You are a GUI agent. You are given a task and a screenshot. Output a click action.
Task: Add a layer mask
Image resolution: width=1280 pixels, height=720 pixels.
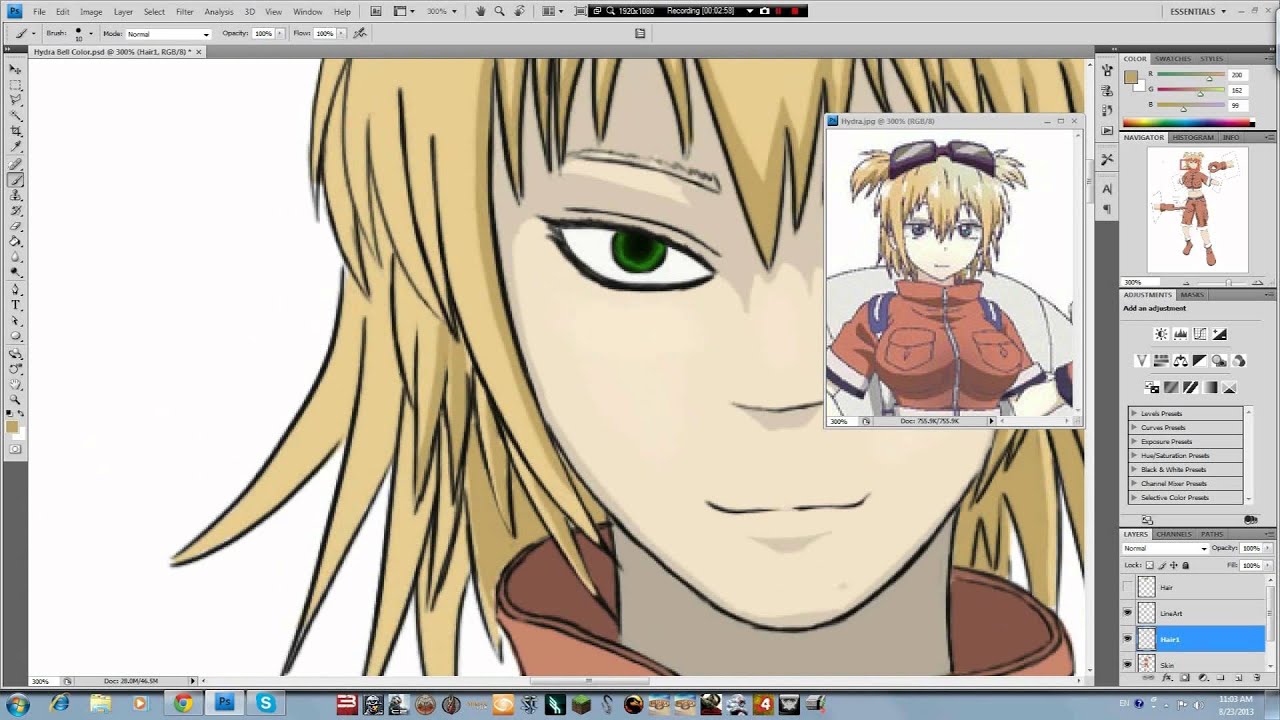[x=1184, y=677]
